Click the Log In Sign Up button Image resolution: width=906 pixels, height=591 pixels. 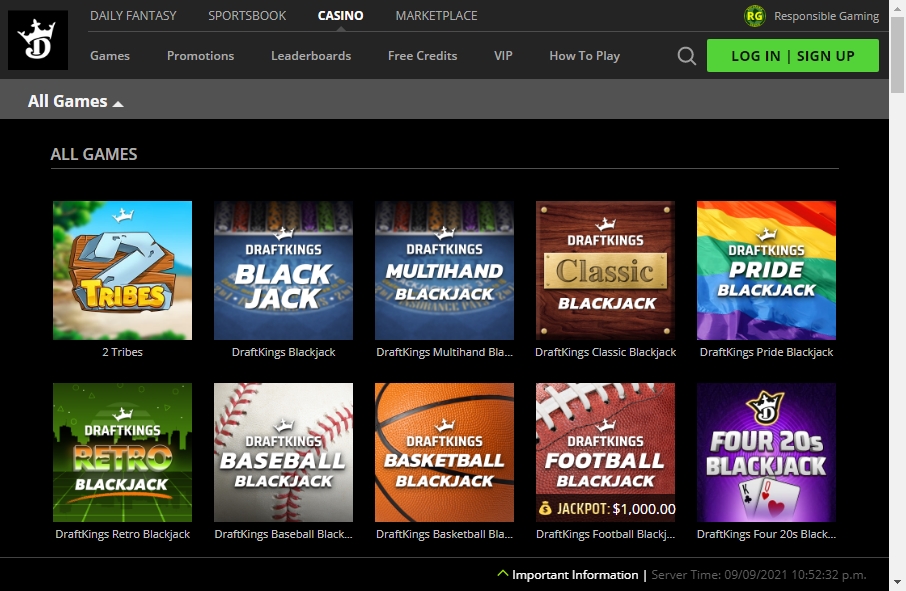(793, 56)
